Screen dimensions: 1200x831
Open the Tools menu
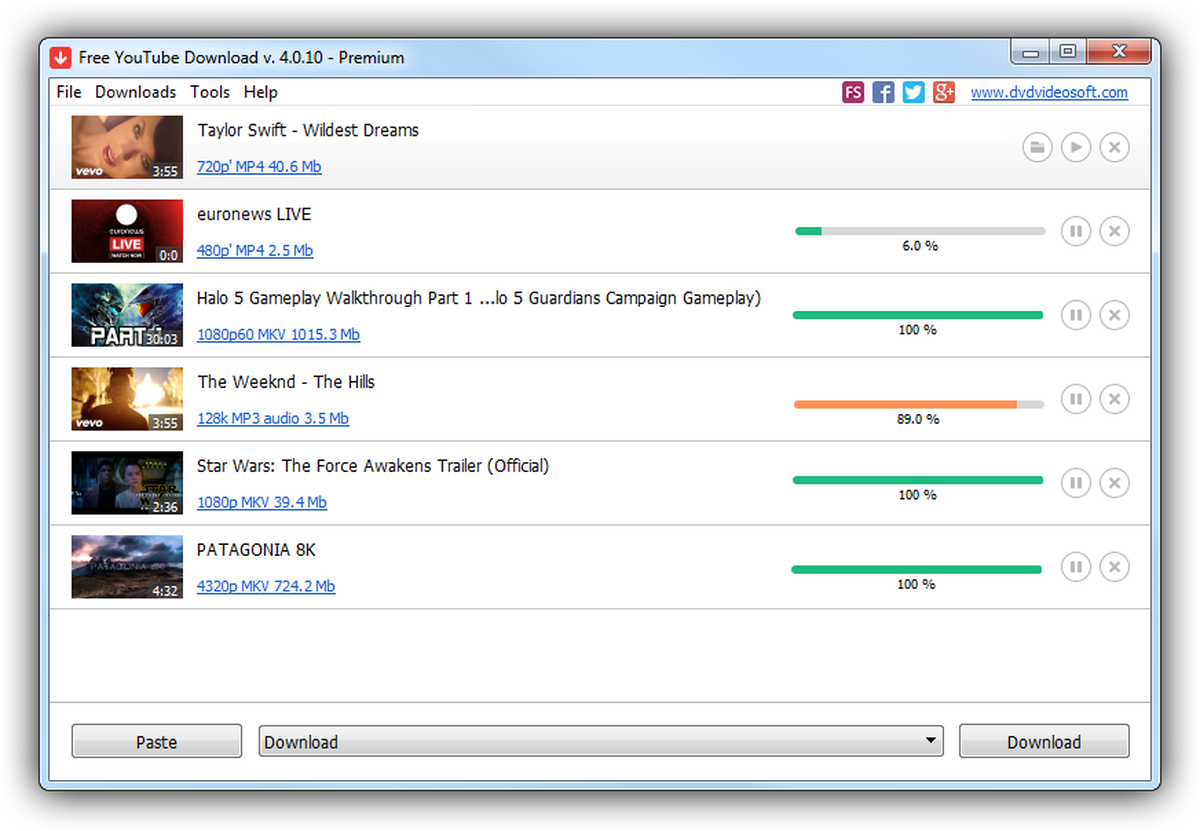coord(210,92)
